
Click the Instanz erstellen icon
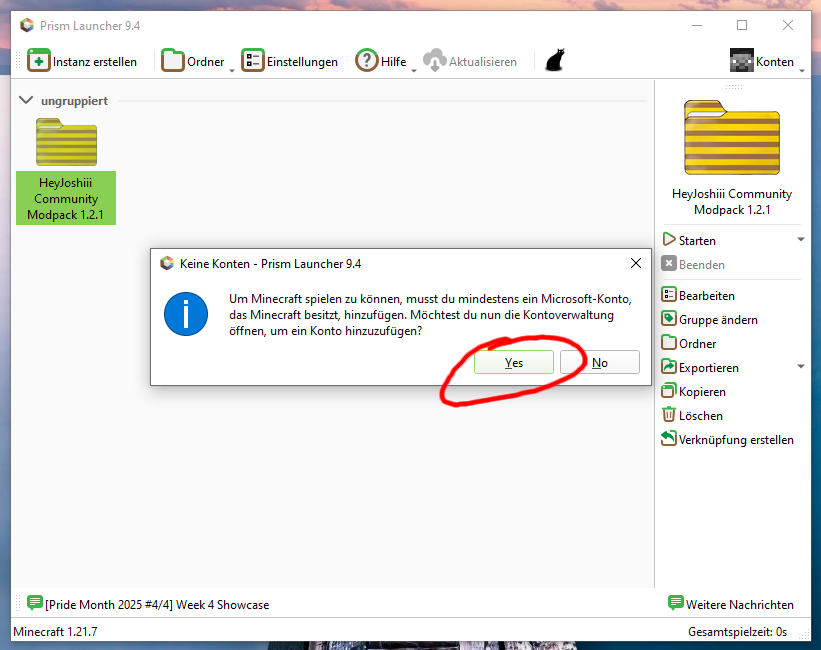pyautogui.click(x=39, y=61)
